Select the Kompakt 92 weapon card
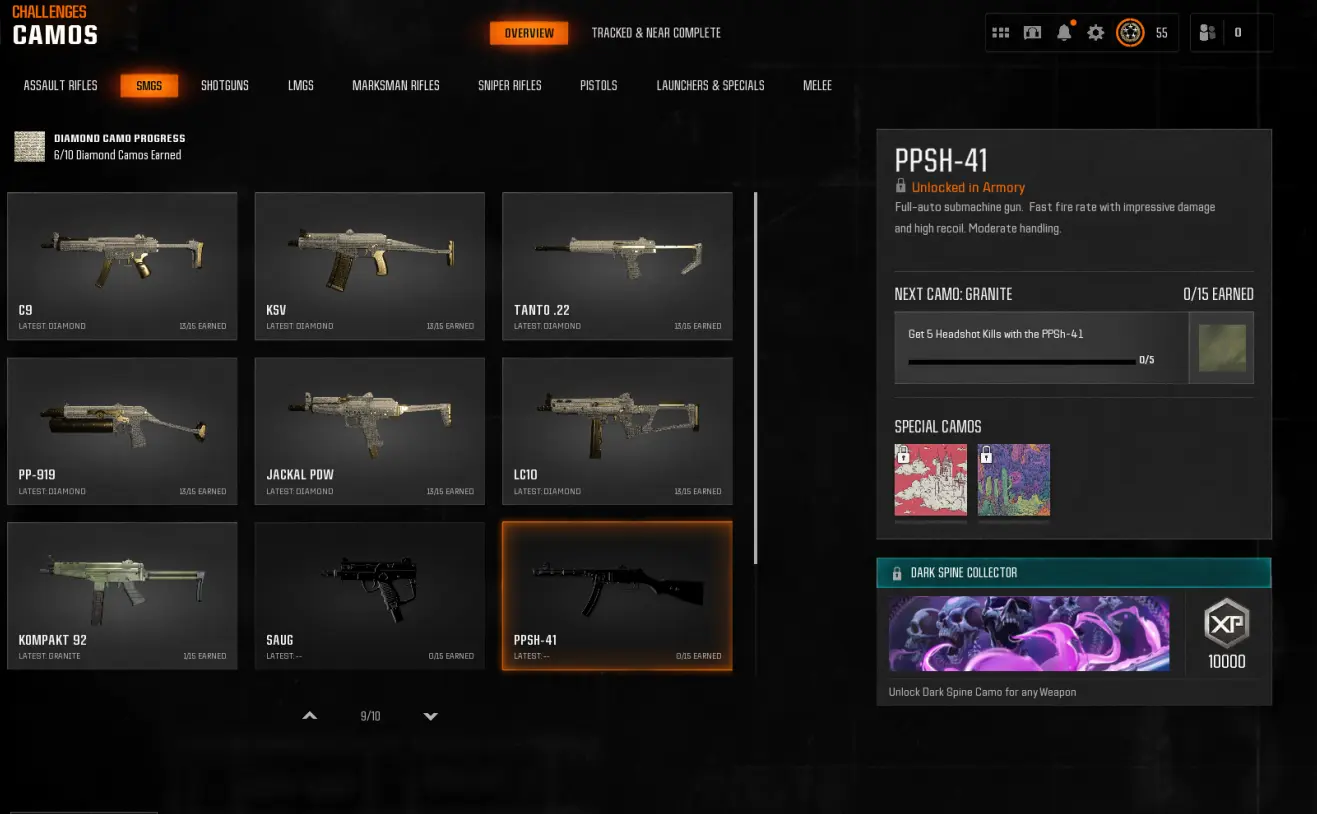 tap(122, 596)
